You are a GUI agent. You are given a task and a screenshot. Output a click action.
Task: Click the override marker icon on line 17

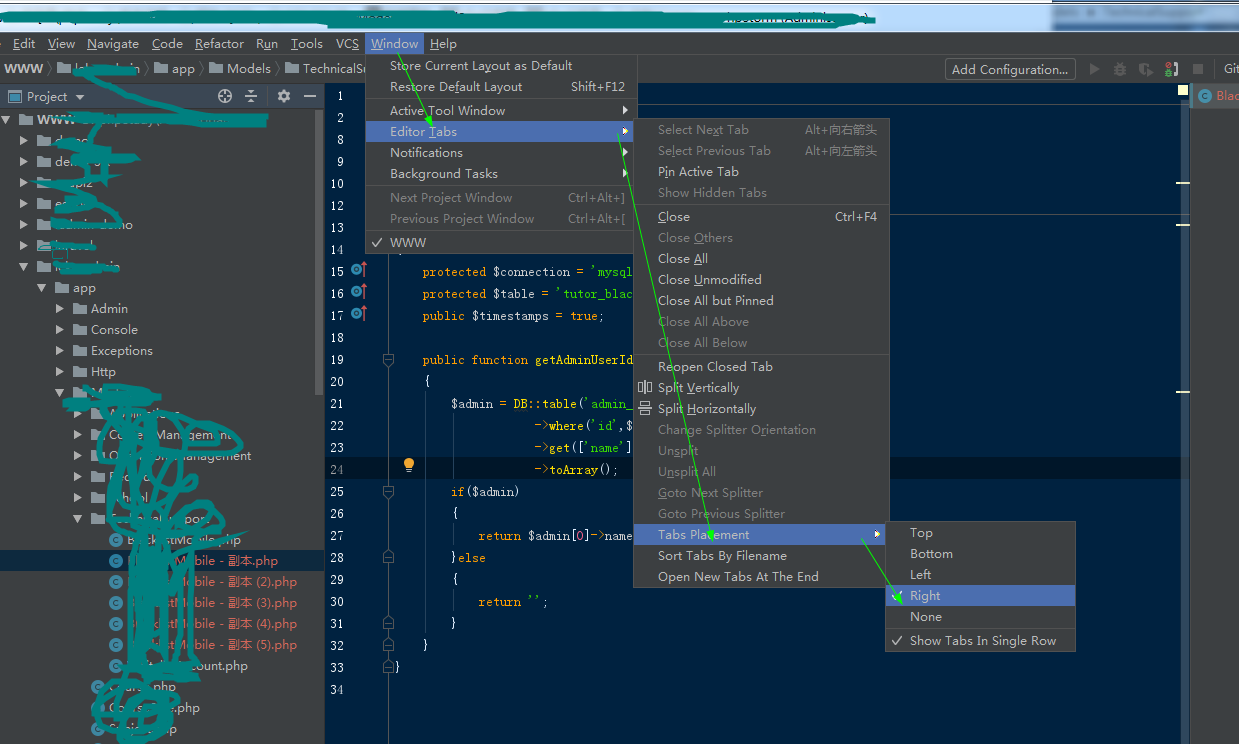359,314
